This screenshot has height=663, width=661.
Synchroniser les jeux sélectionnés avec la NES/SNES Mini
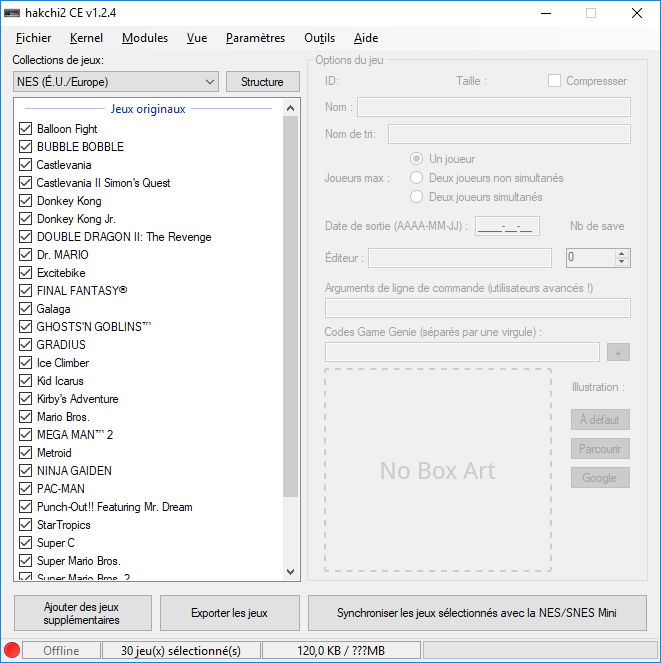click(x=477, y=613)
